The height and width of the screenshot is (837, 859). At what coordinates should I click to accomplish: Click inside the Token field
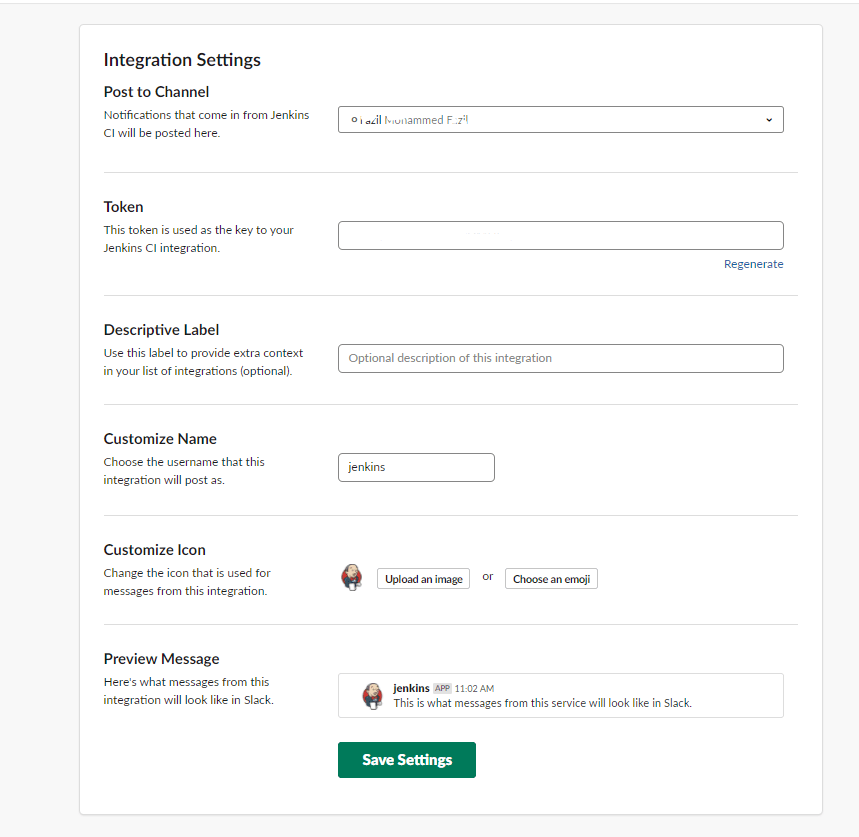[x=560, y=235]
